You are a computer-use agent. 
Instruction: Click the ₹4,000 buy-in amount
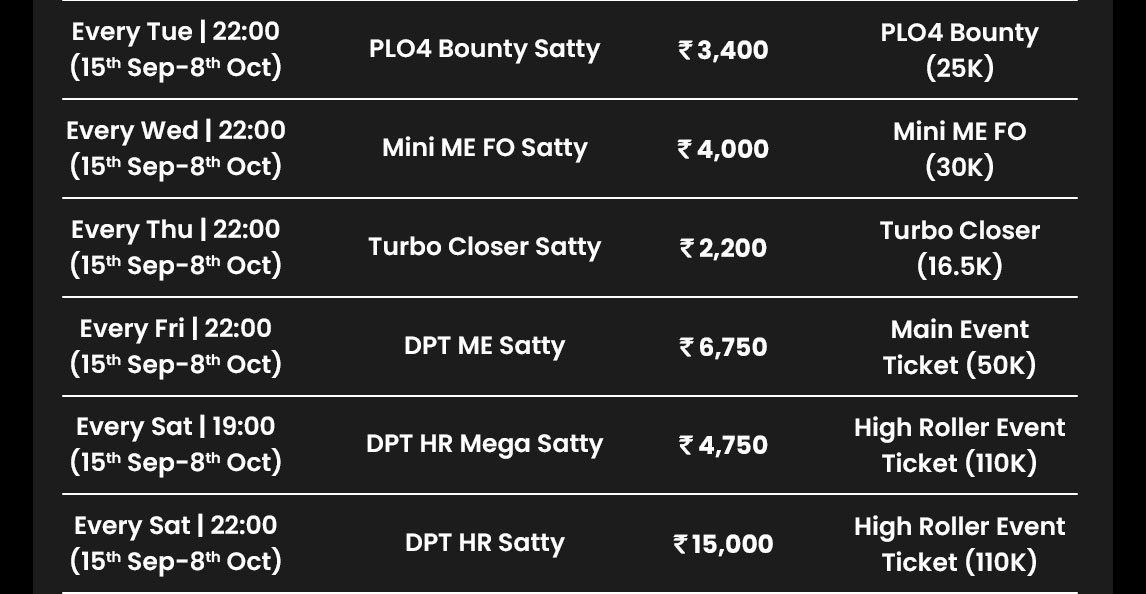click(x=723, y=148)
